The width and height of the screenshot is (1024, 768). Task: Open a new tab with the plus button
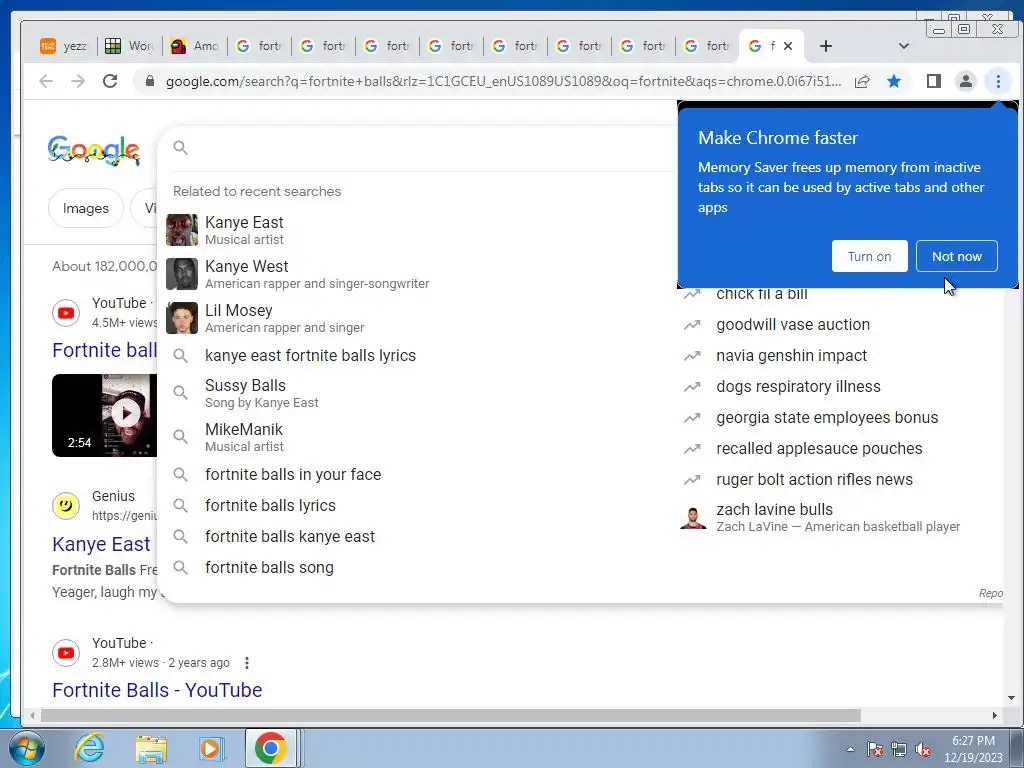[825, 46]
